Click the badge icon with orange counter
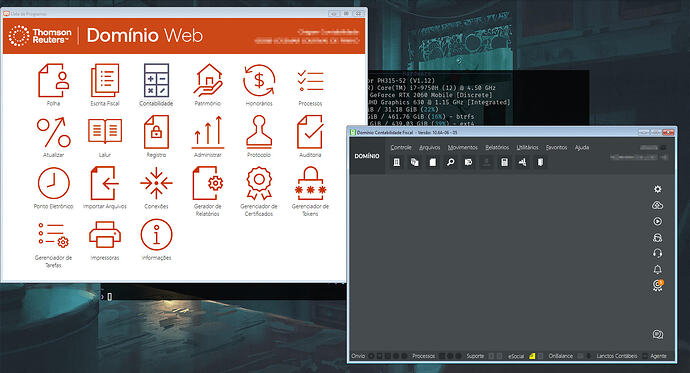 [x=657, y=285]
